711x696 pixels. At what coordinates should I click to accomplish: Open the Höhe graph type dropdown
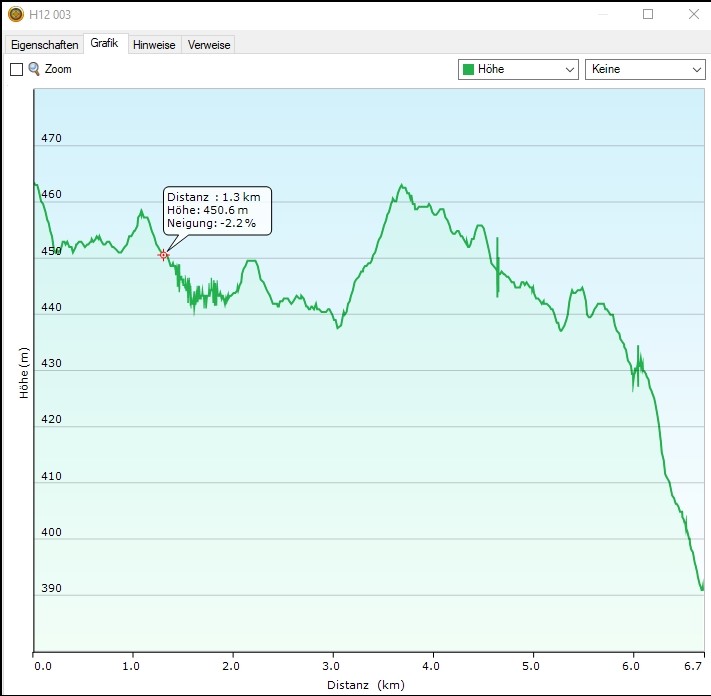pyautogui.click(x=518, y=69)
